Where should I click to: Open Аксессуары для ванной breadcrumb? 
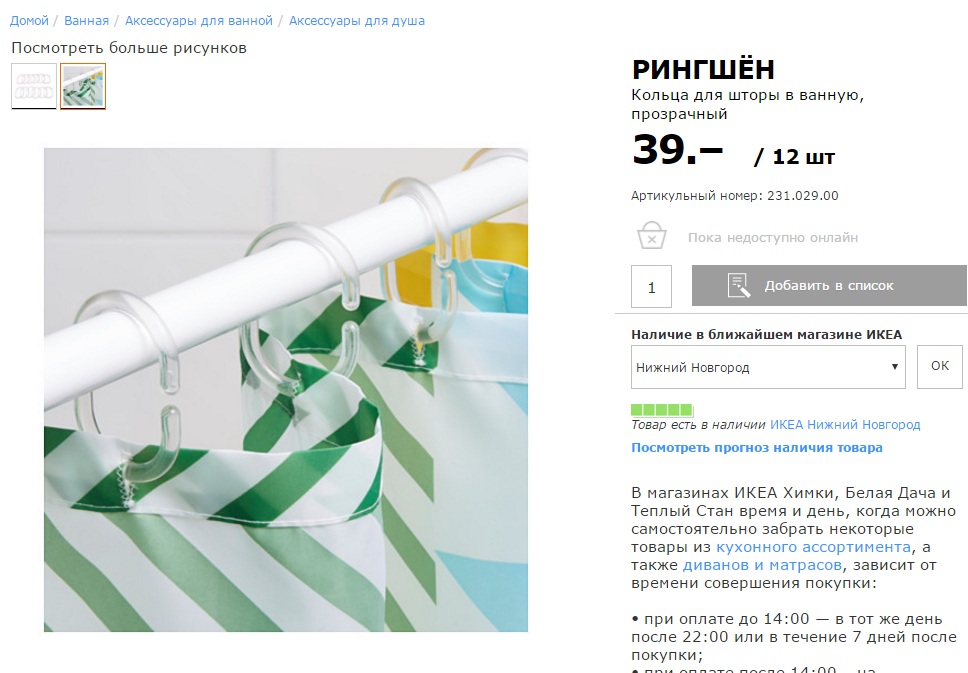click(199, 21)
